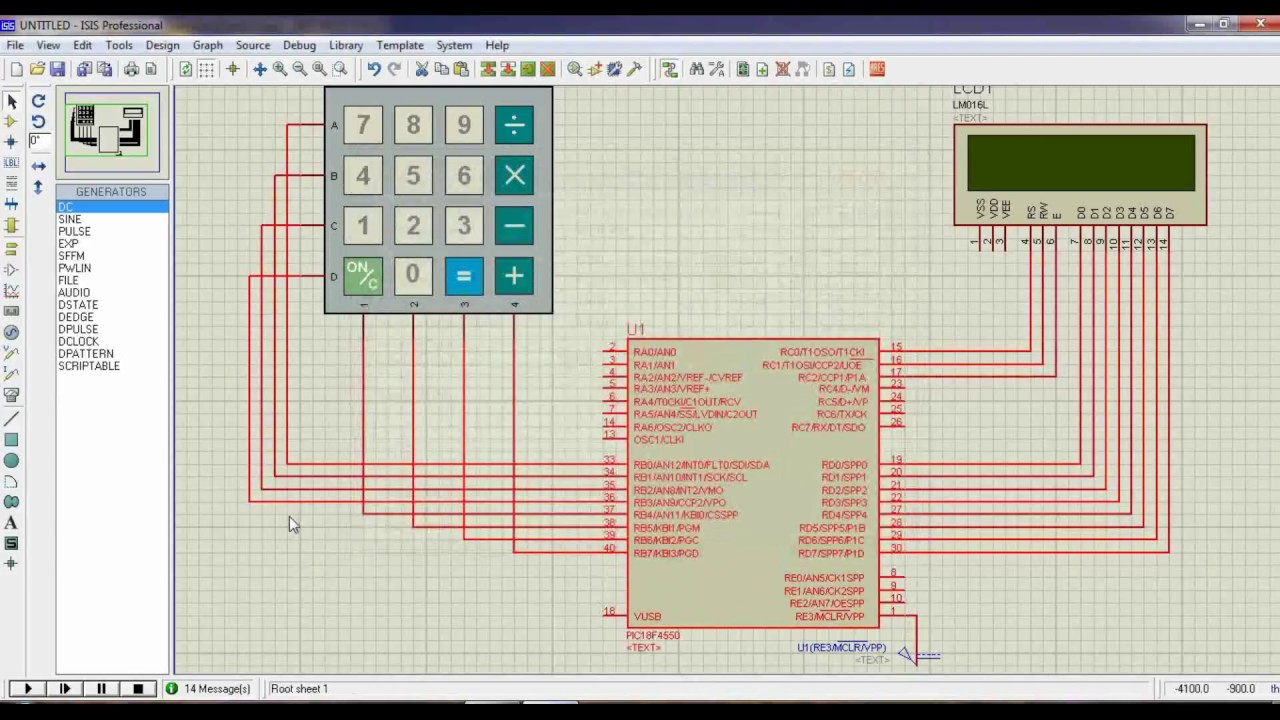Click the Save Design floppy icon
The image size is (1280, 720).
(57, 69)
